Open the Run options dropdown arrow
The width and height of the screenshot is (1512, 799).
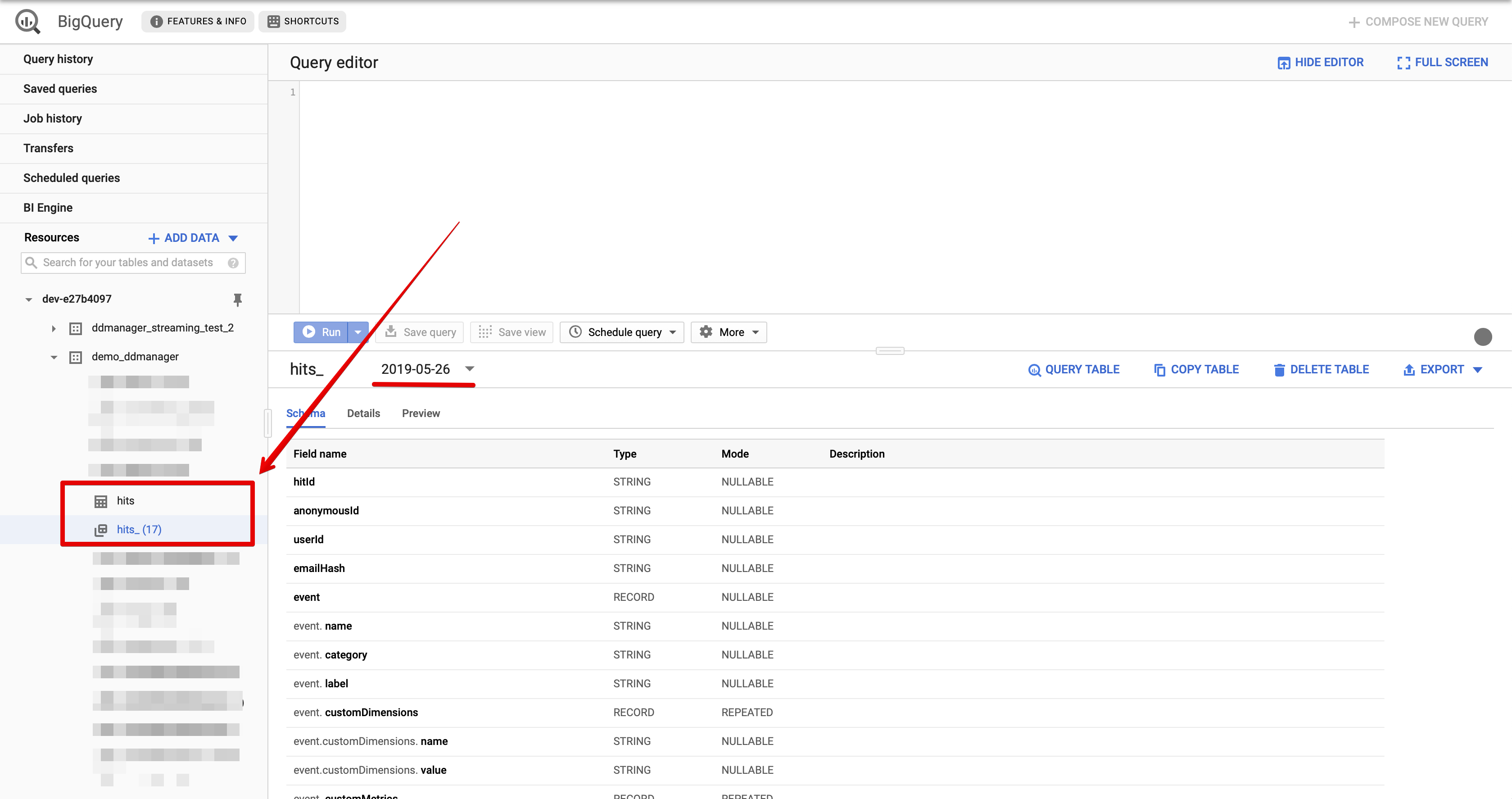coord(358,332)
